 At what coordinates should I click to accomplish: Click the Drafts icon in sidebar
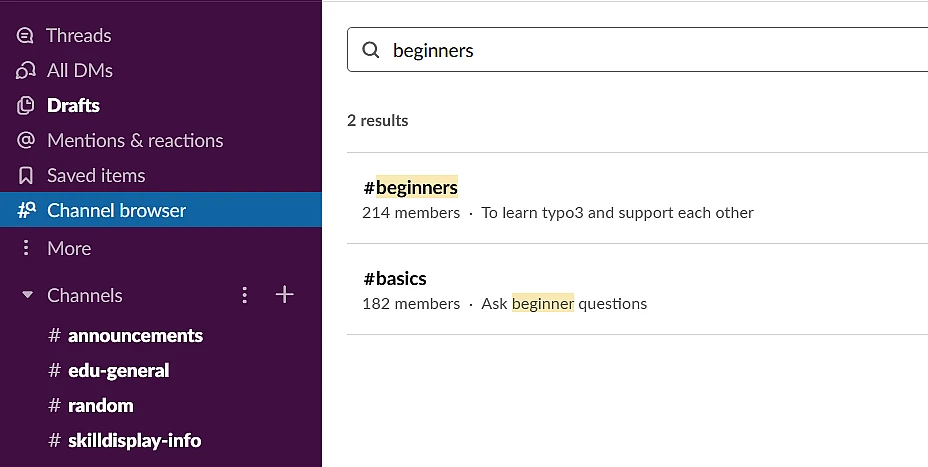(26, 106)
